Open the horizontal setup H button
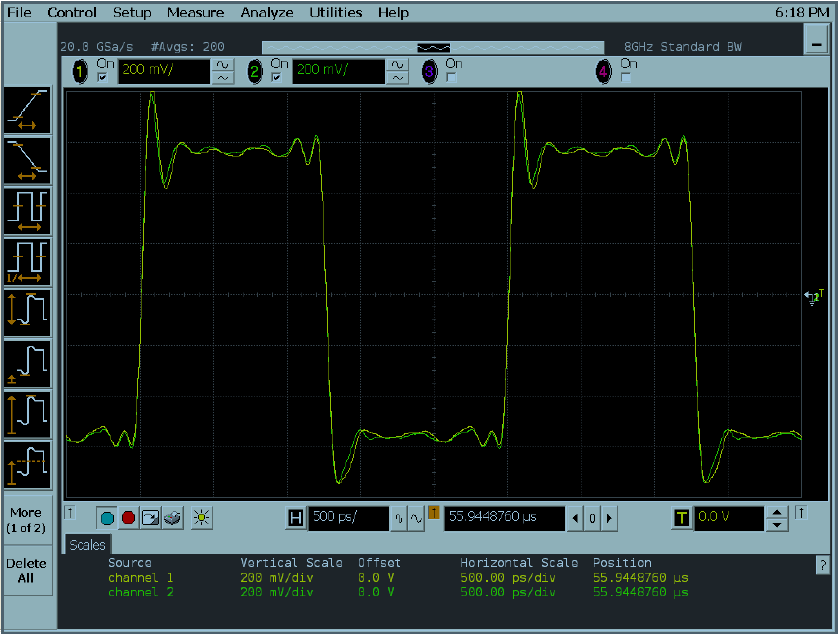 [x=295, y=518]
